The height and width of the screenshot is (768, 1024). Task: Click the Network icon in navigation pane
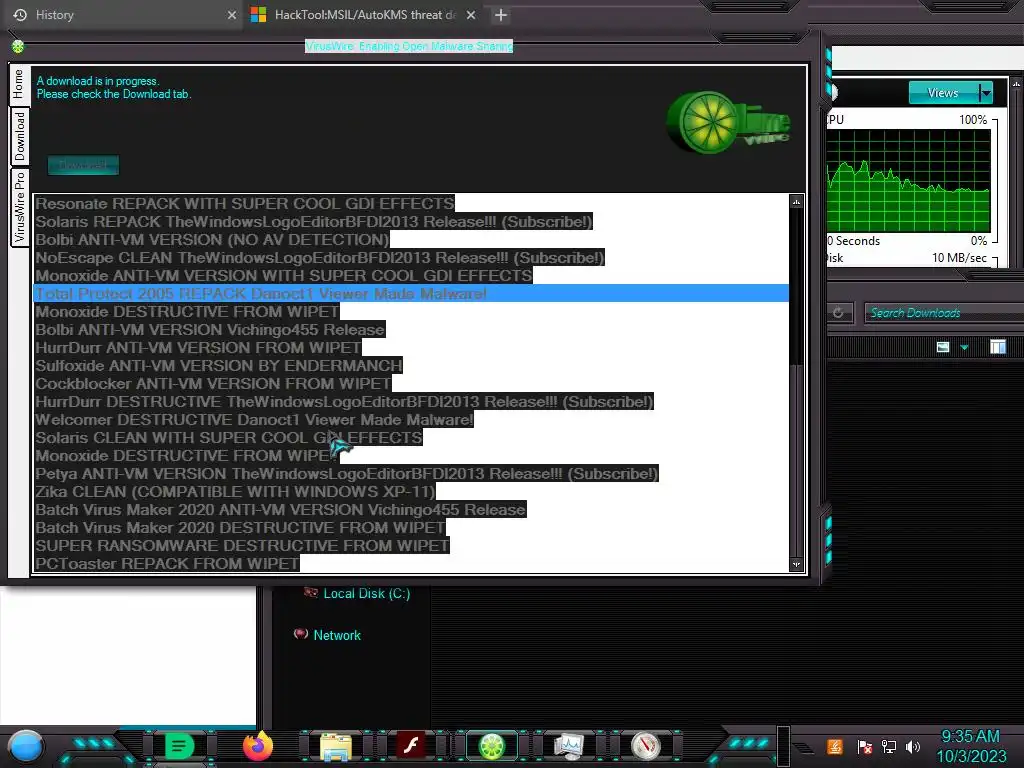pyautogui.click(x=300, y=634)
